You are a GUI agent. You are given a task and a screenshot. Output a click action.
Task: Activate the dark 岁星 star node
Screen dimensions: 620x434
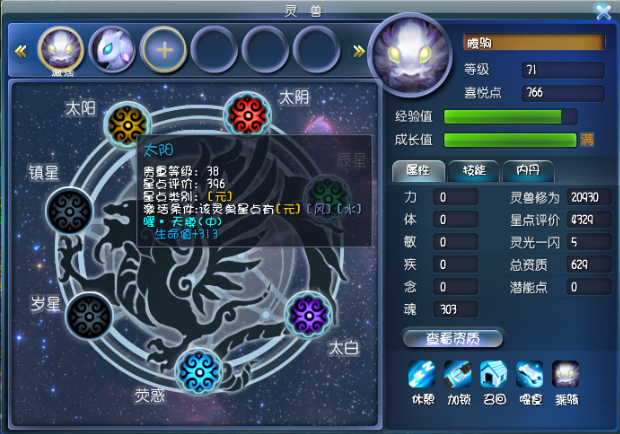coord(89,316)
